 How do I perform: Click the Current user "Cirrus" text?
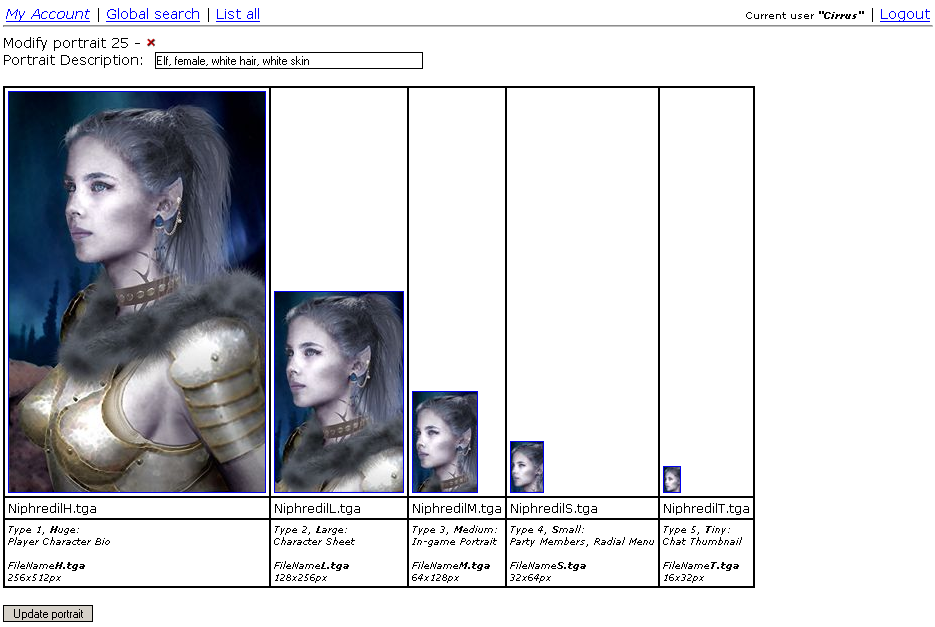point(805,16)
